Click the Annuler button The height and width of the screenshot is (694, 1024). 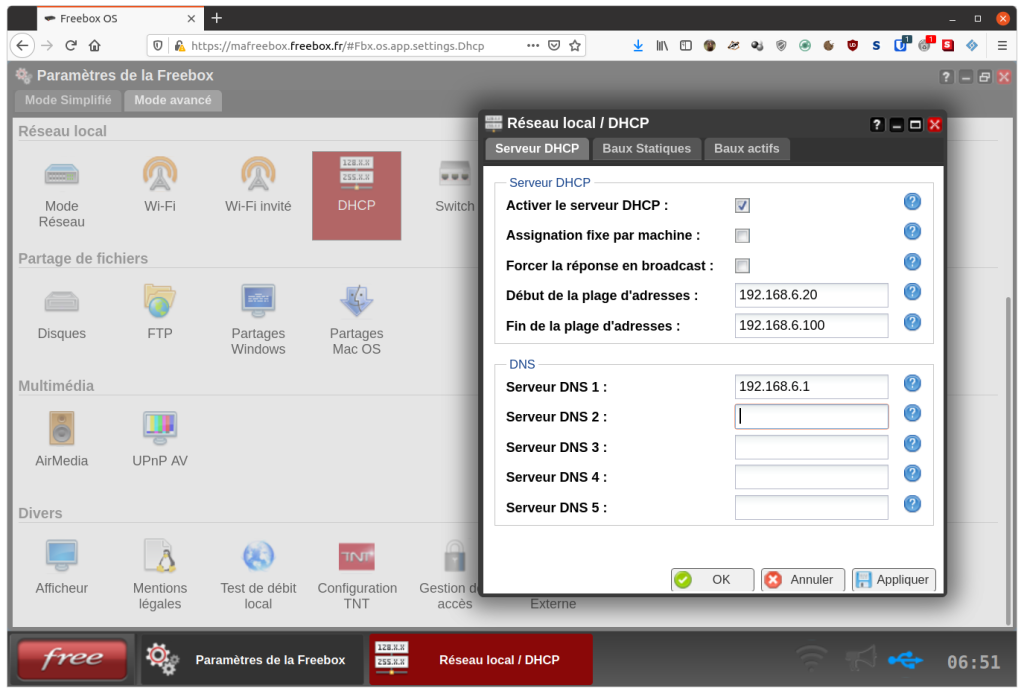tap(803, 580)
